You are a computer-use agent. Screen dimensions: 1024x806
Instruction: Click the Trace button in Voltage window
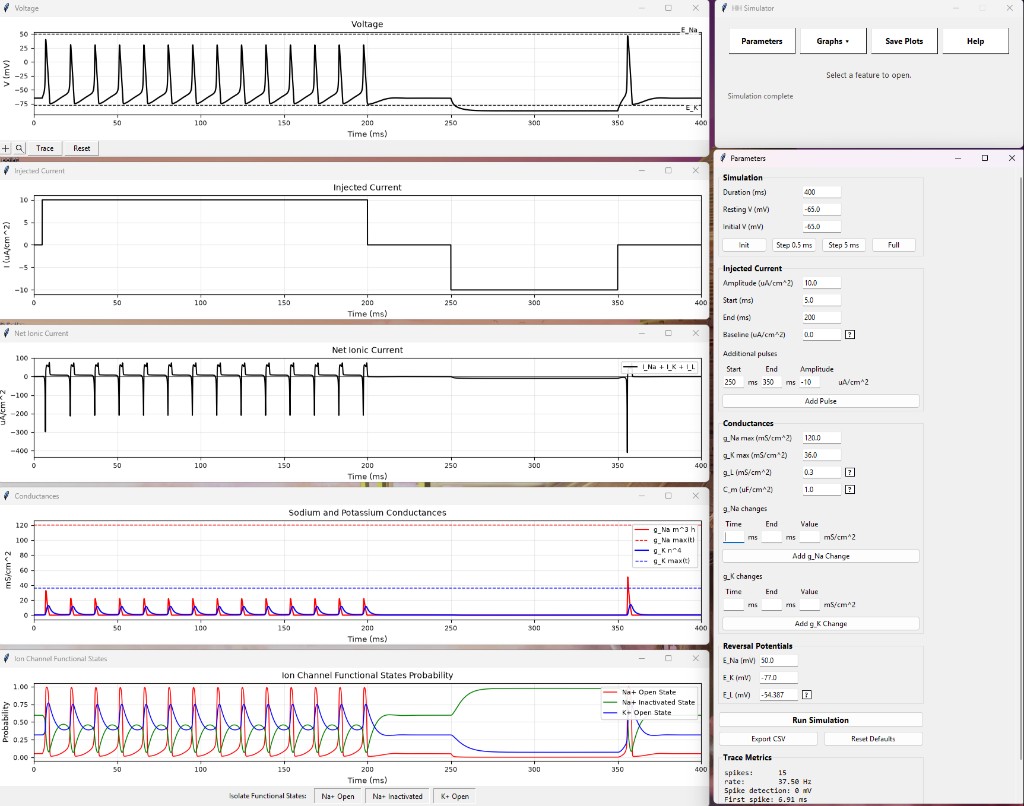[x=45, y=148]
